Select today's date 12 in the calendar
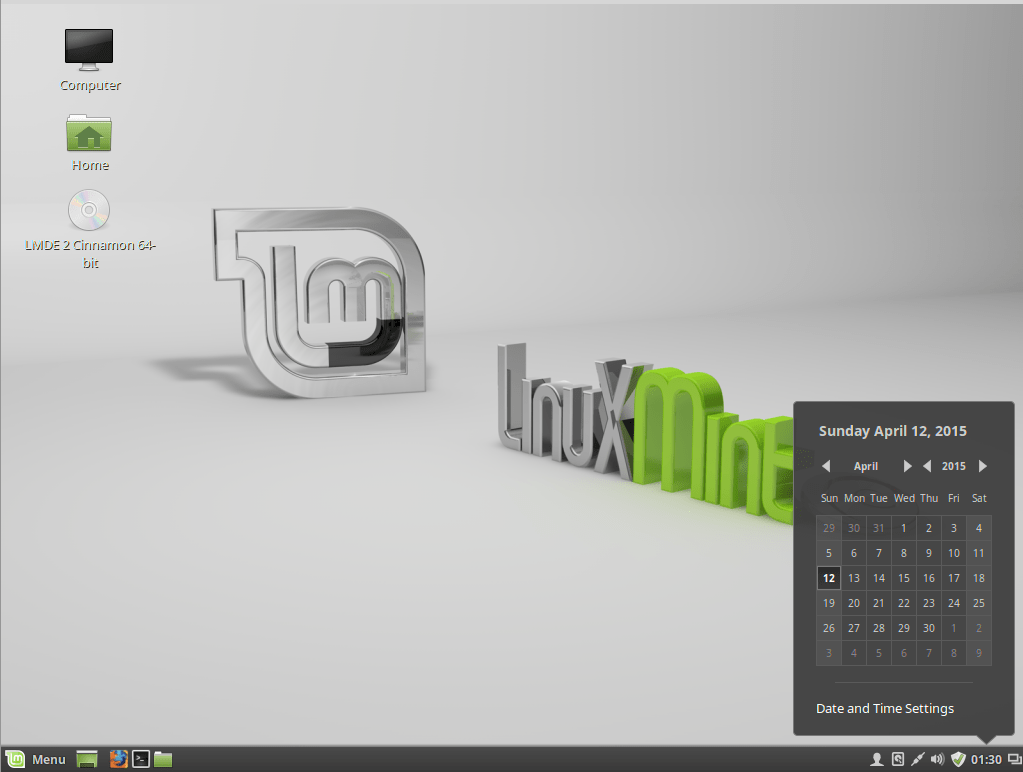The width and height of the screenshot is (1023, 772). pos(829,578)
